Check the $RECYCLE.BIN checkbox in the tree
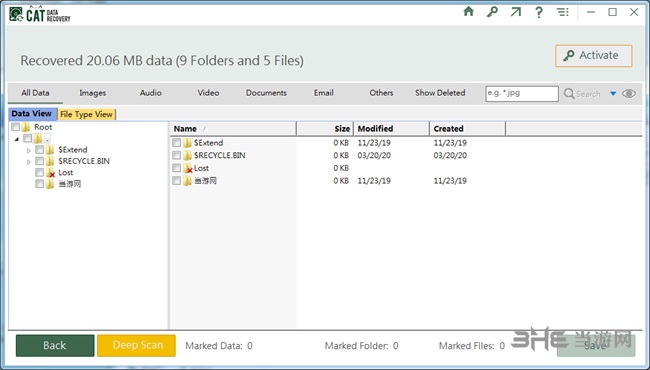The image size is (650, 370). [39, 161]
